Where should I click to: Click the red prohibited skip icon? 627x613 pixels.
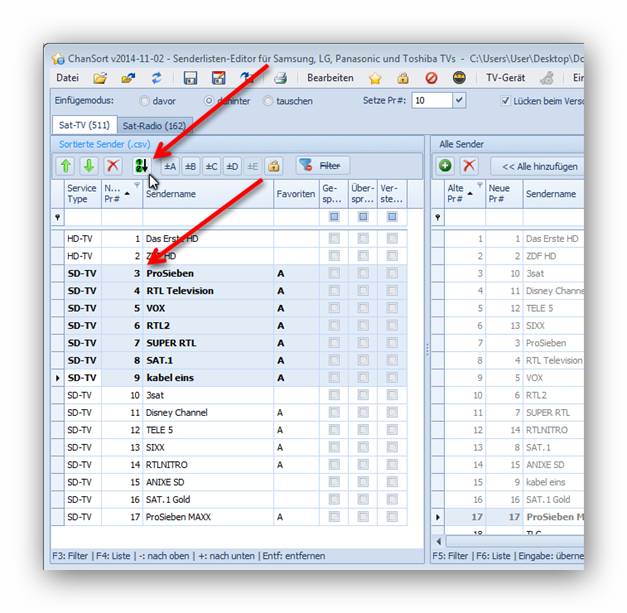coord(431,78)
